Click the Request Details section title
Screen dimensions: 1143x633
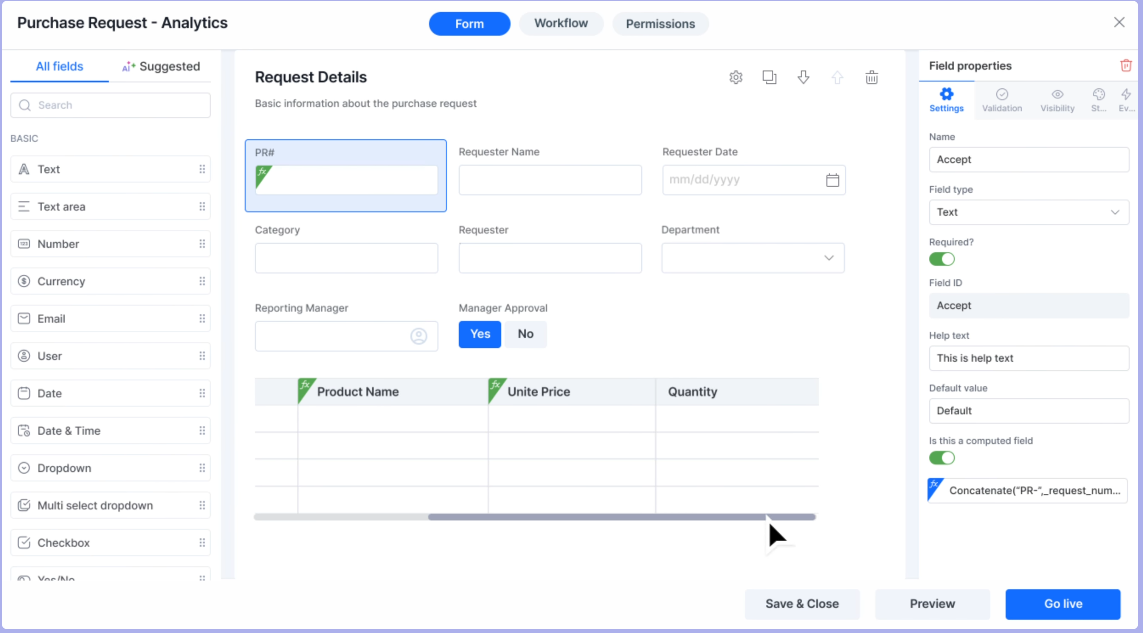tap(311, 77)
